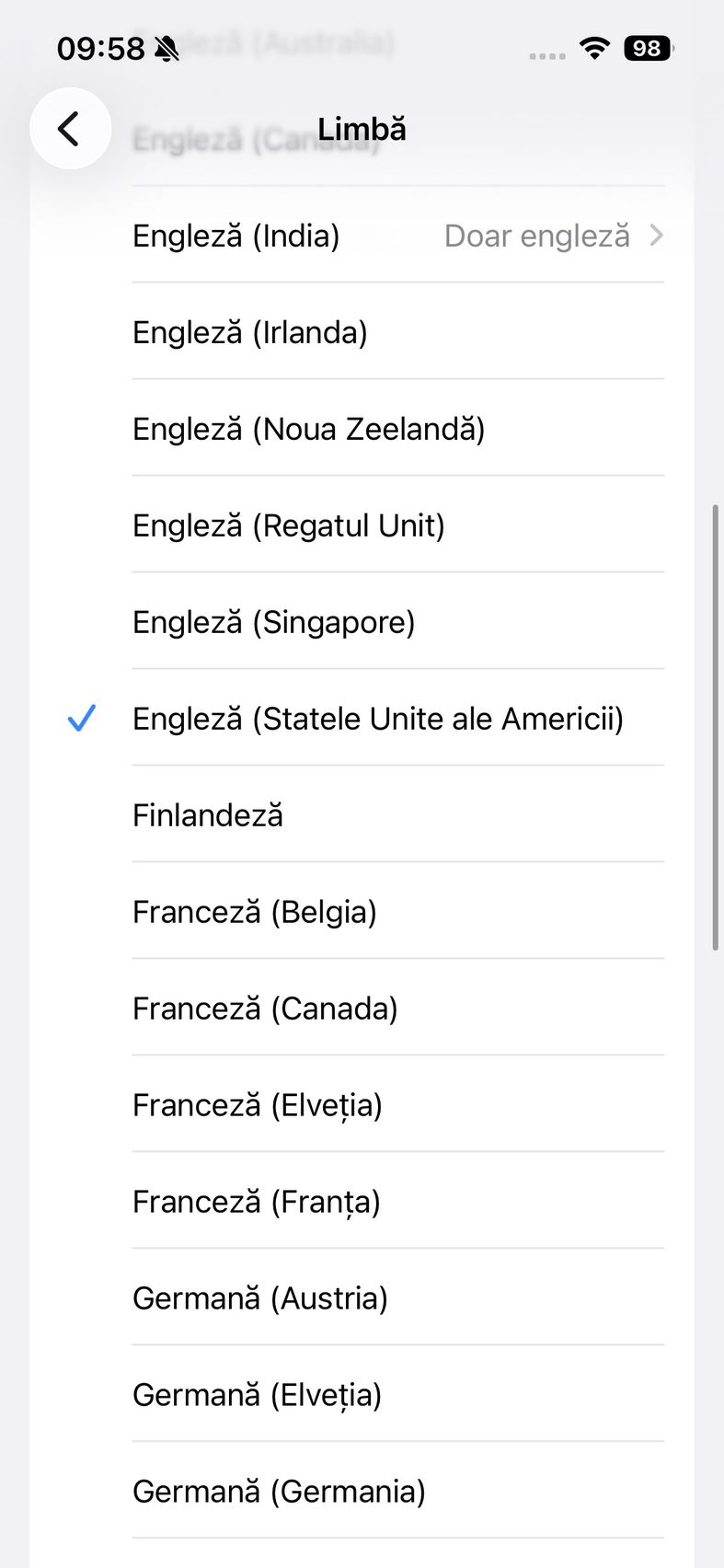724x1568 pixels.
Task: Select Engleză (Irlanda) language
Action: coord(250,332)
